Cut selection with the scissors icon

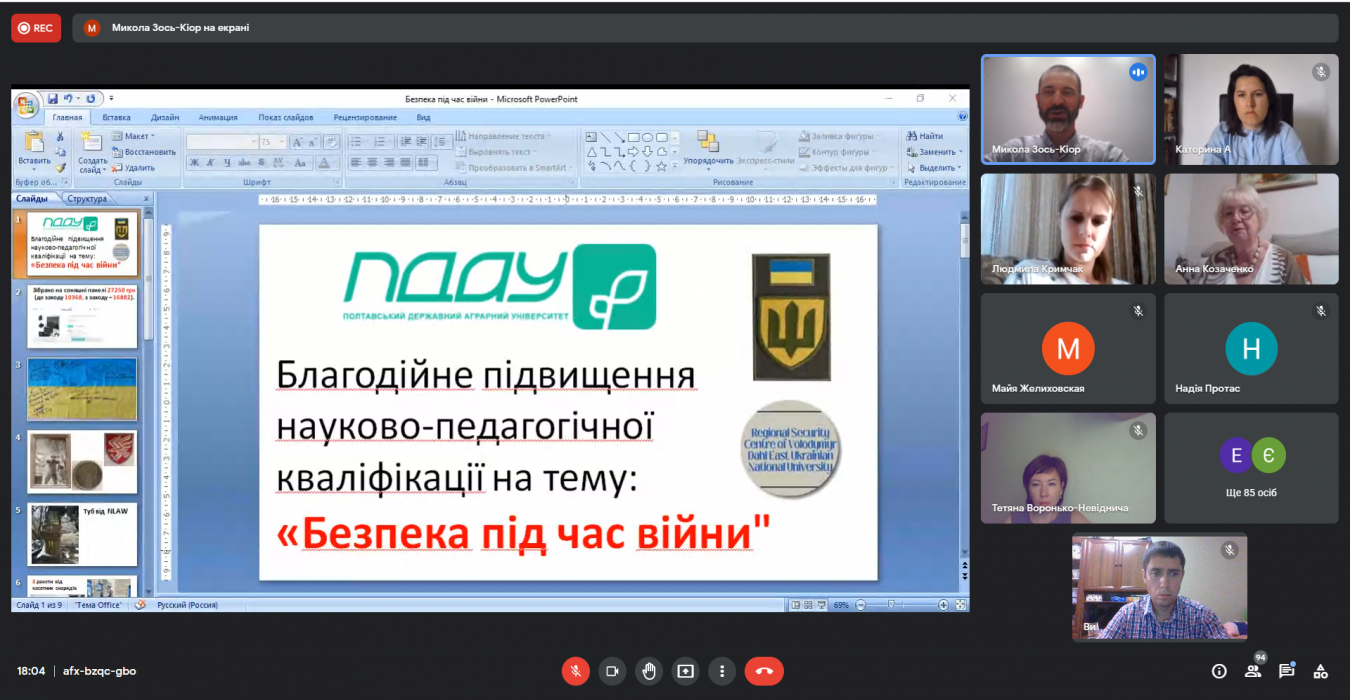pyautogui.click(x=60, y=137)
